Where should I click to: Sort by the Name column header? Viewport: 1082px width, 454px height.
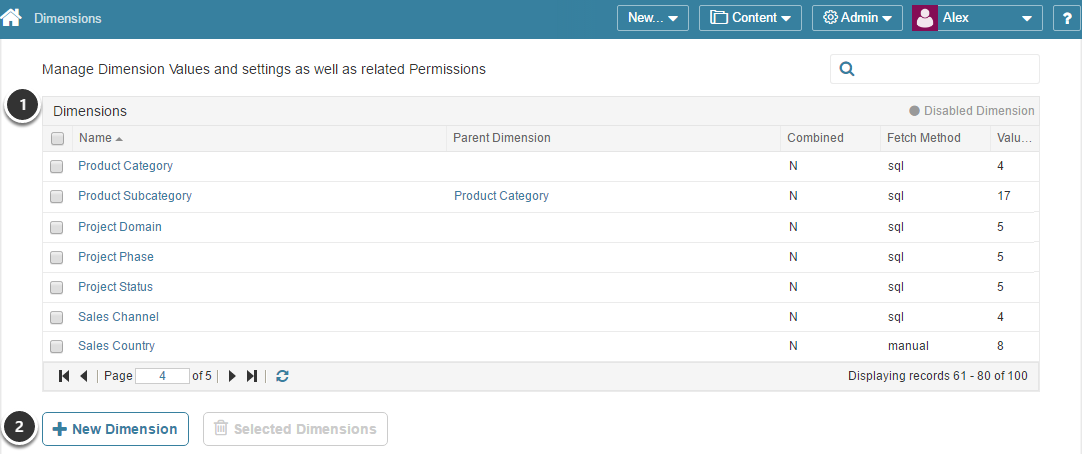point(96,138)
